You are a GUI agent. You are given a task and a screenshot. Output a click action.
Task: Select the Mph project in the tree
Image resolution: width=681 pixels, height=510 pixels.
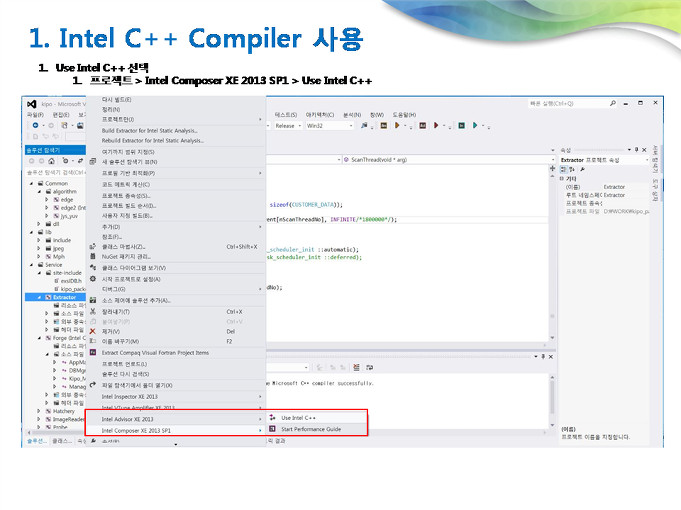pyautogui.click(x=59, y=257)
